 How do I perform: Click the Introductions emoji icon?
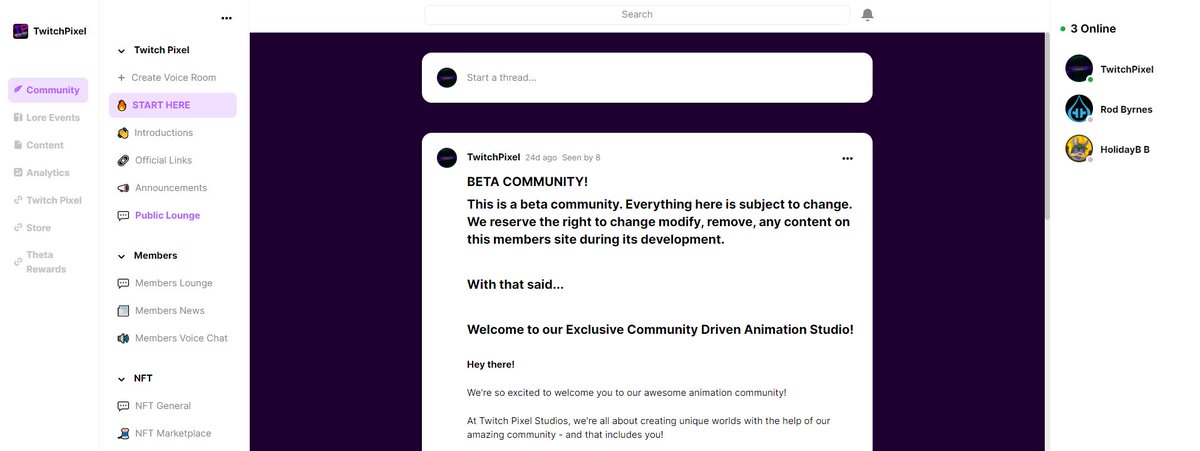123,133
